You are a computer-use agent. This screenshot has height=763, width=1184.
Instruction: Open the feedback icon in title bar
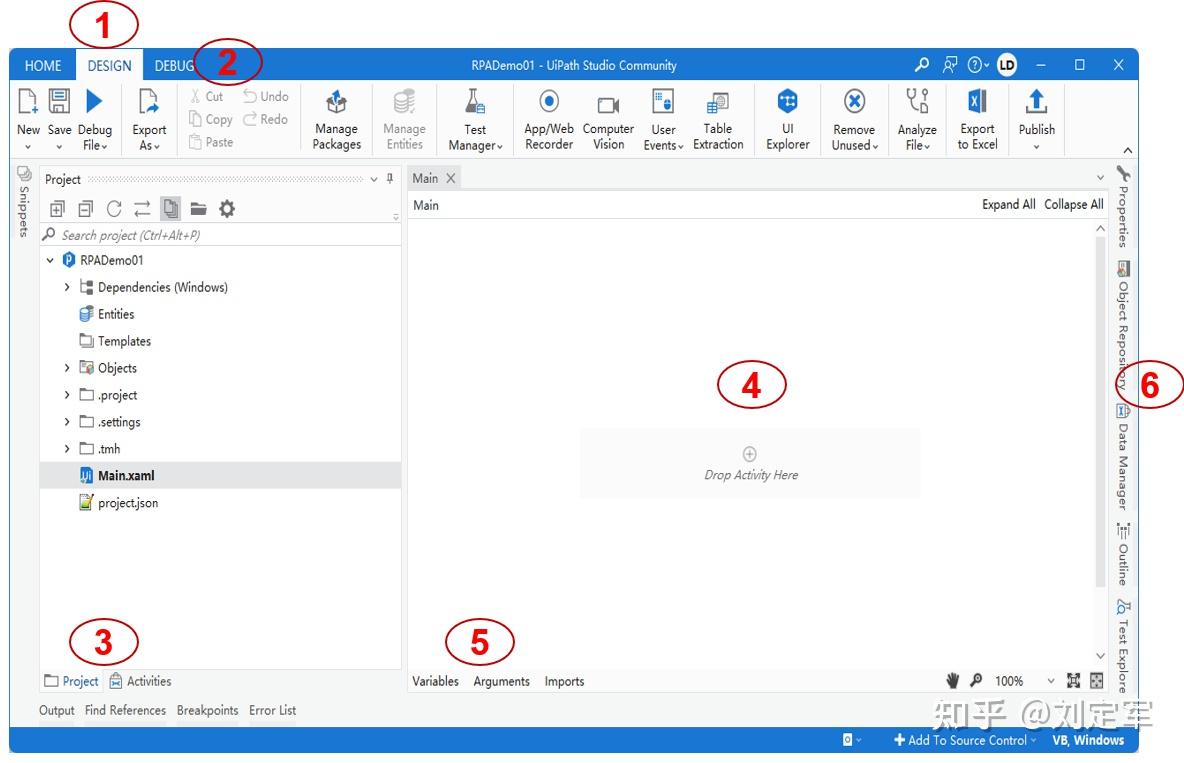(950, 65)
